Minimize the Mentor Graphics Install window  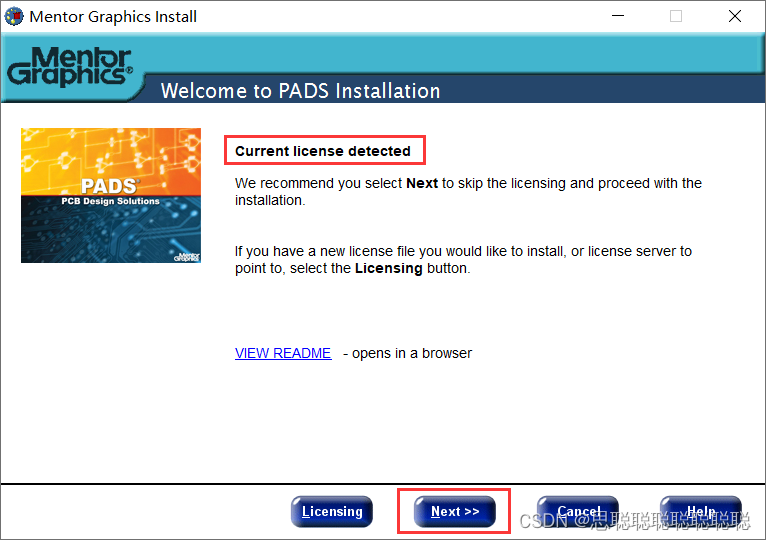(x=618, y=16)
